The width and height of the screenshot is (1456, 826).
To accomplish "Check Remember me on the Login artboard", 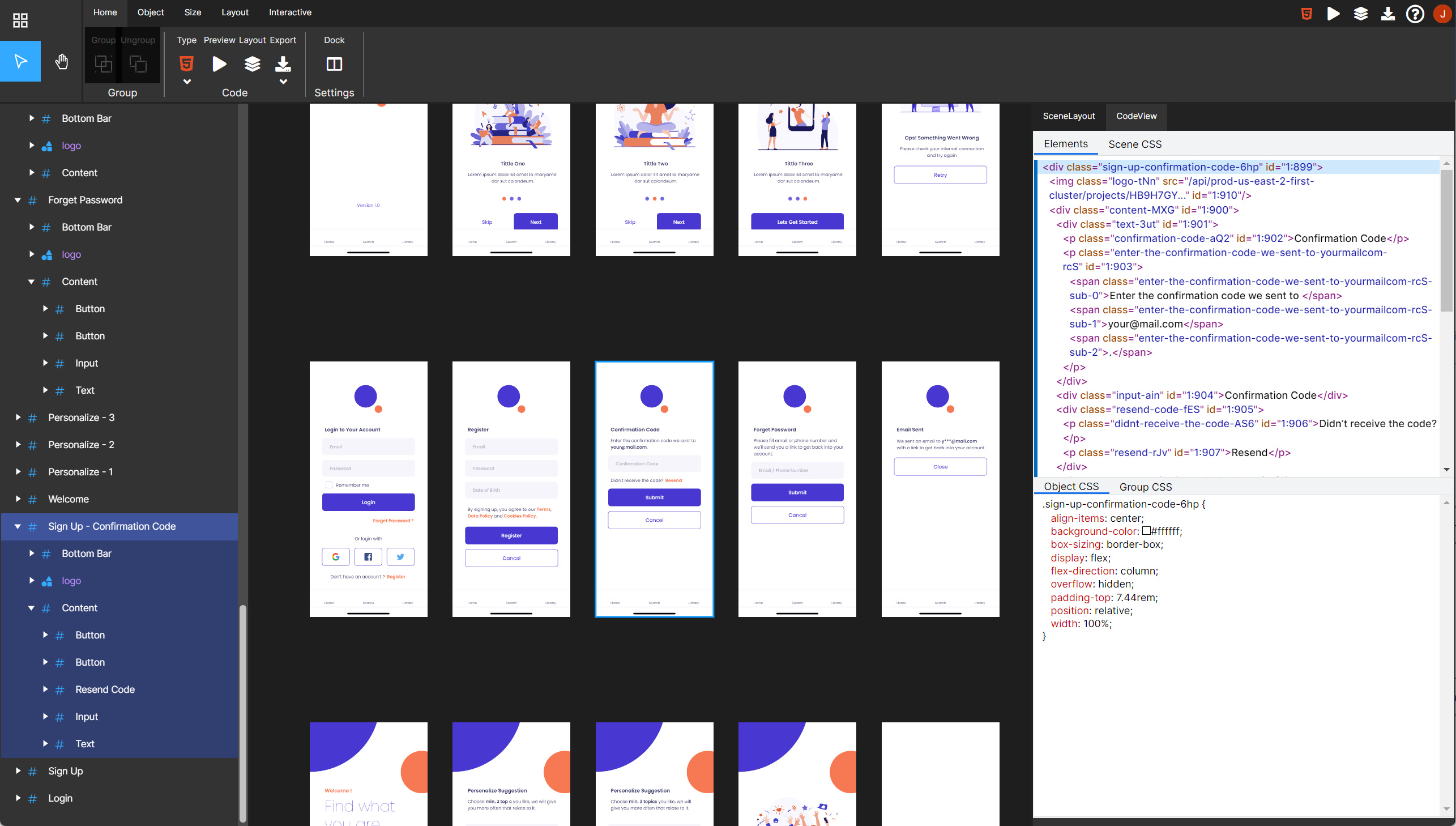I will 329,484.
